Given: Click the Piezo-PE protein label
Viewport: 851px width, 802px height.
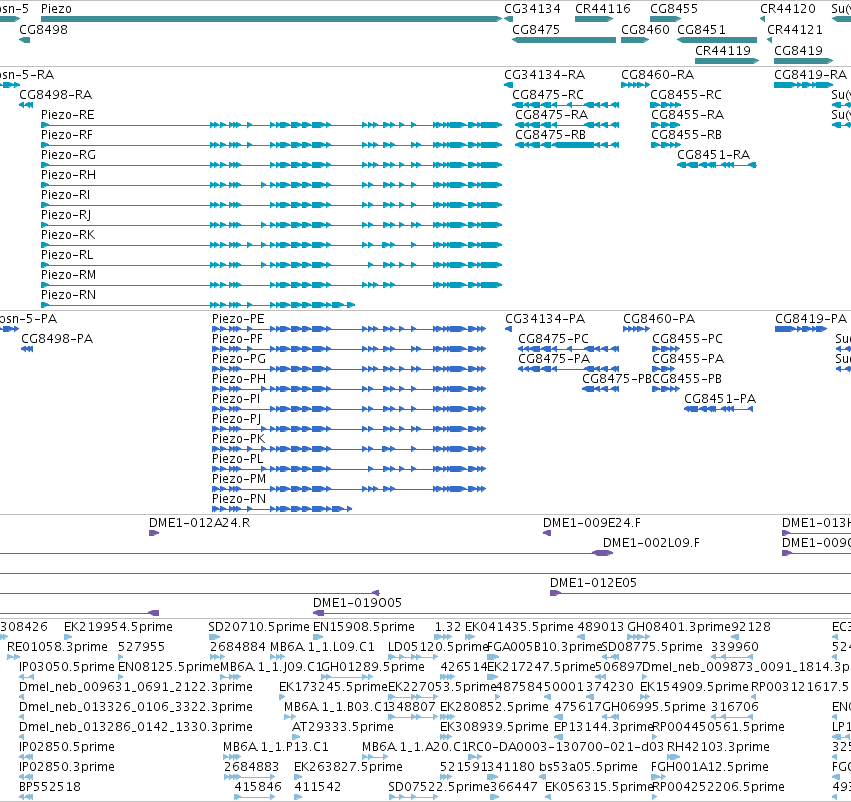Looking at the screenshot, I should pos(238,319).
